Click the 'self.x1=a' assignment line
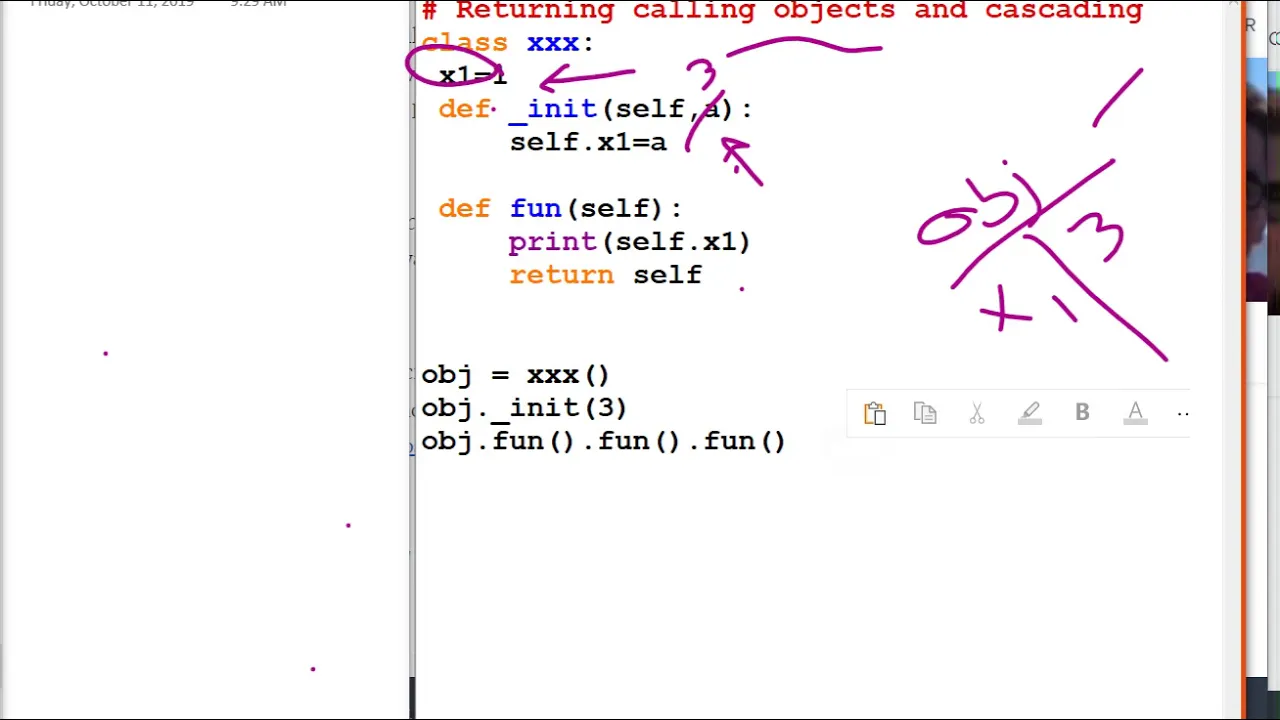 pos(588,142)
